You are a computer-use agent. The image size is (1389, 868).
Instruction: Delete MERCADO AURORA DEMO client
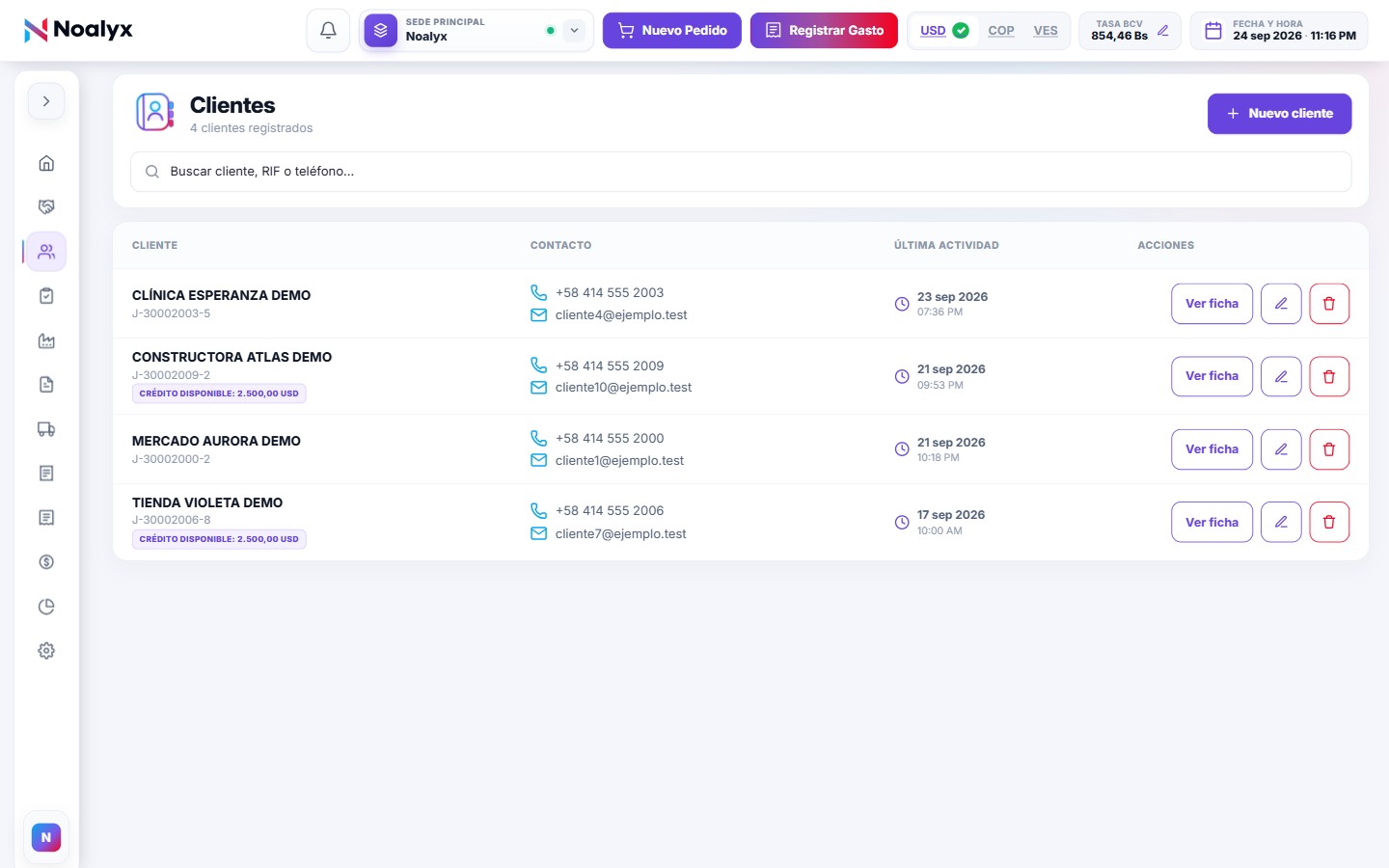[x=1329, y=449]
